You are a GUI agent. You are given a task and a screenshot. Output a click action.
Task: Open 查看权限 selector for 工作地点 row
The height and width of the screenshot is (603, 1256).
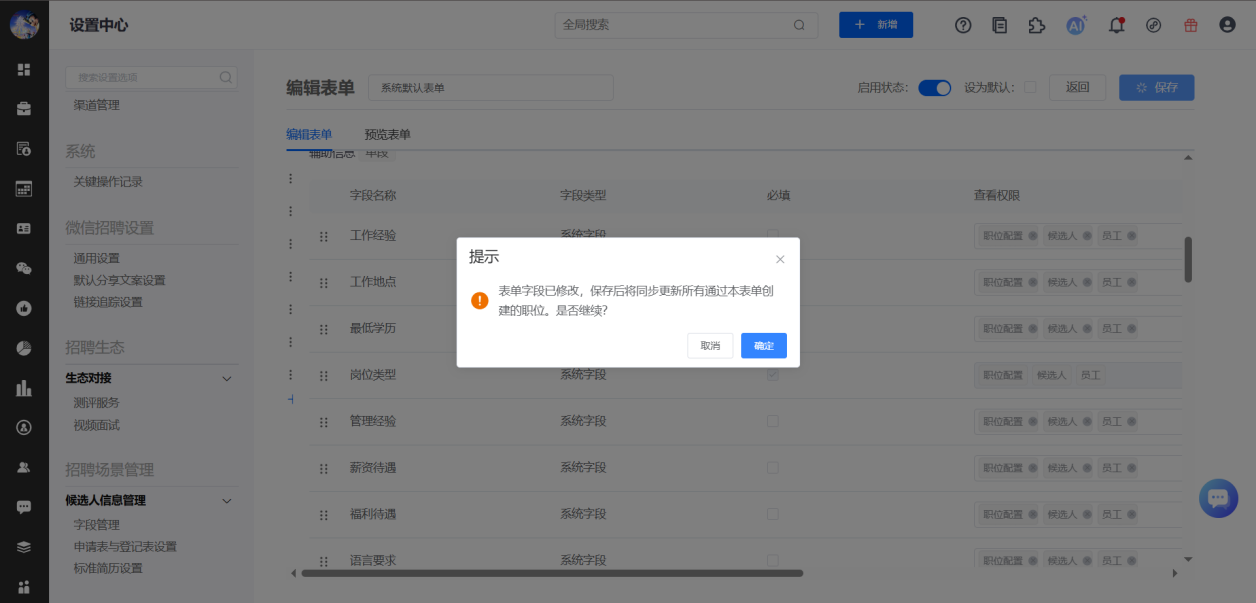(x=1078, y=283)
